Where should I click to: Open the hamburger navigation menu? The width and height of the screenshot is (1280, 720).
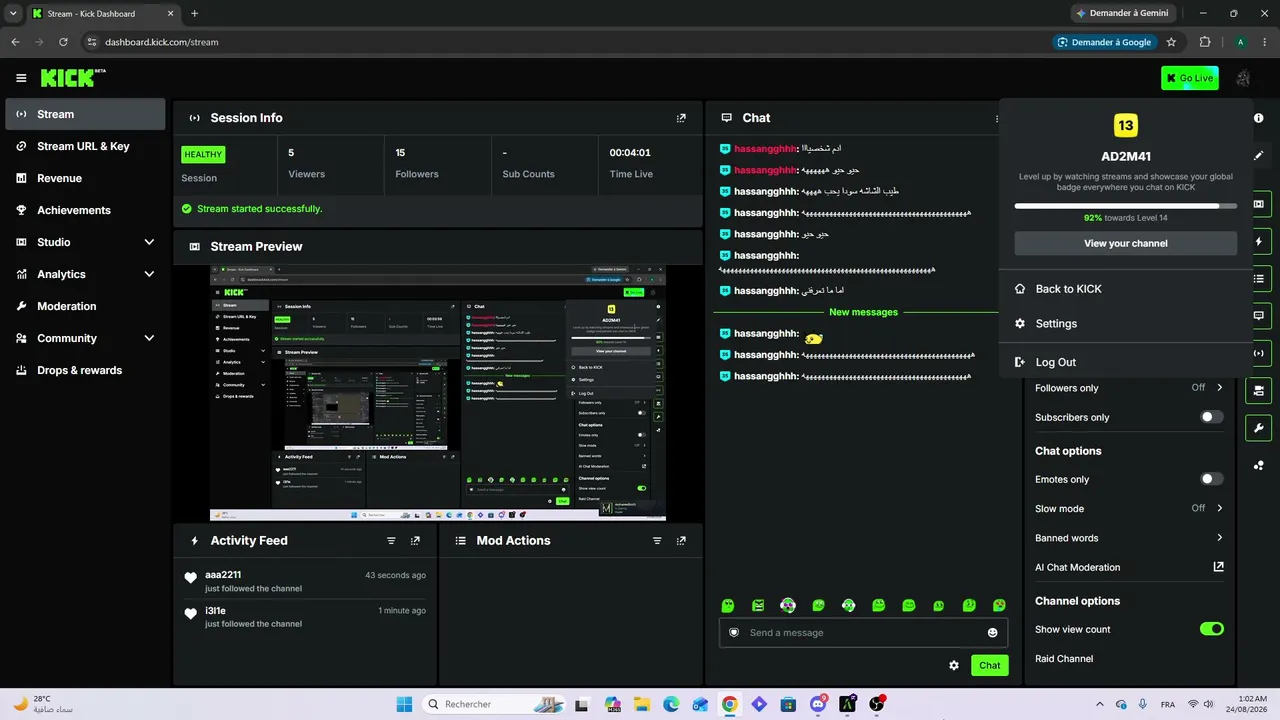point(21,78)
